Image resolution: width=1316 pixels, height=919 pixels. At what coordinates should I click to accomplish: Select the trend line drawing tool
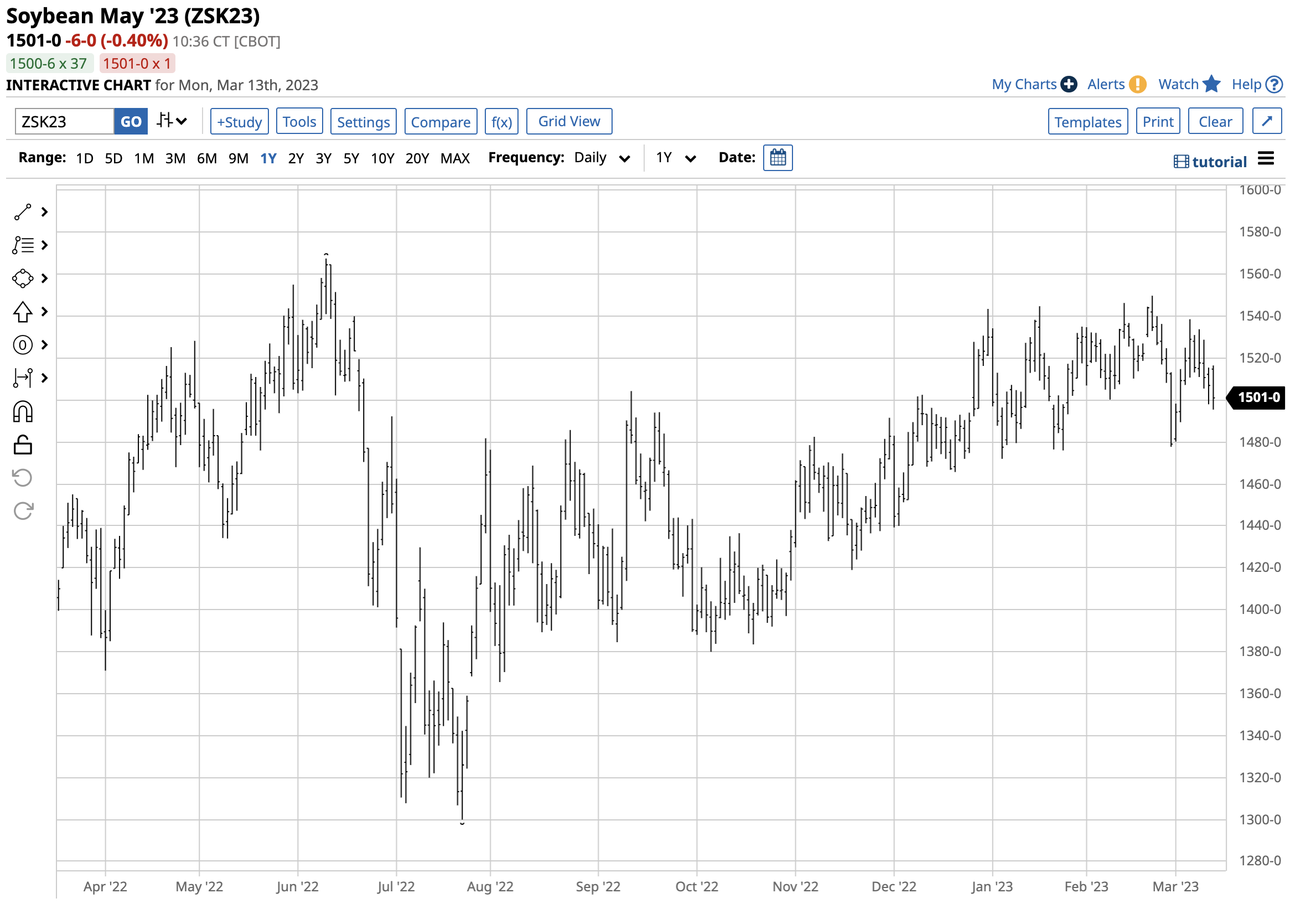[x=23, y=212]
